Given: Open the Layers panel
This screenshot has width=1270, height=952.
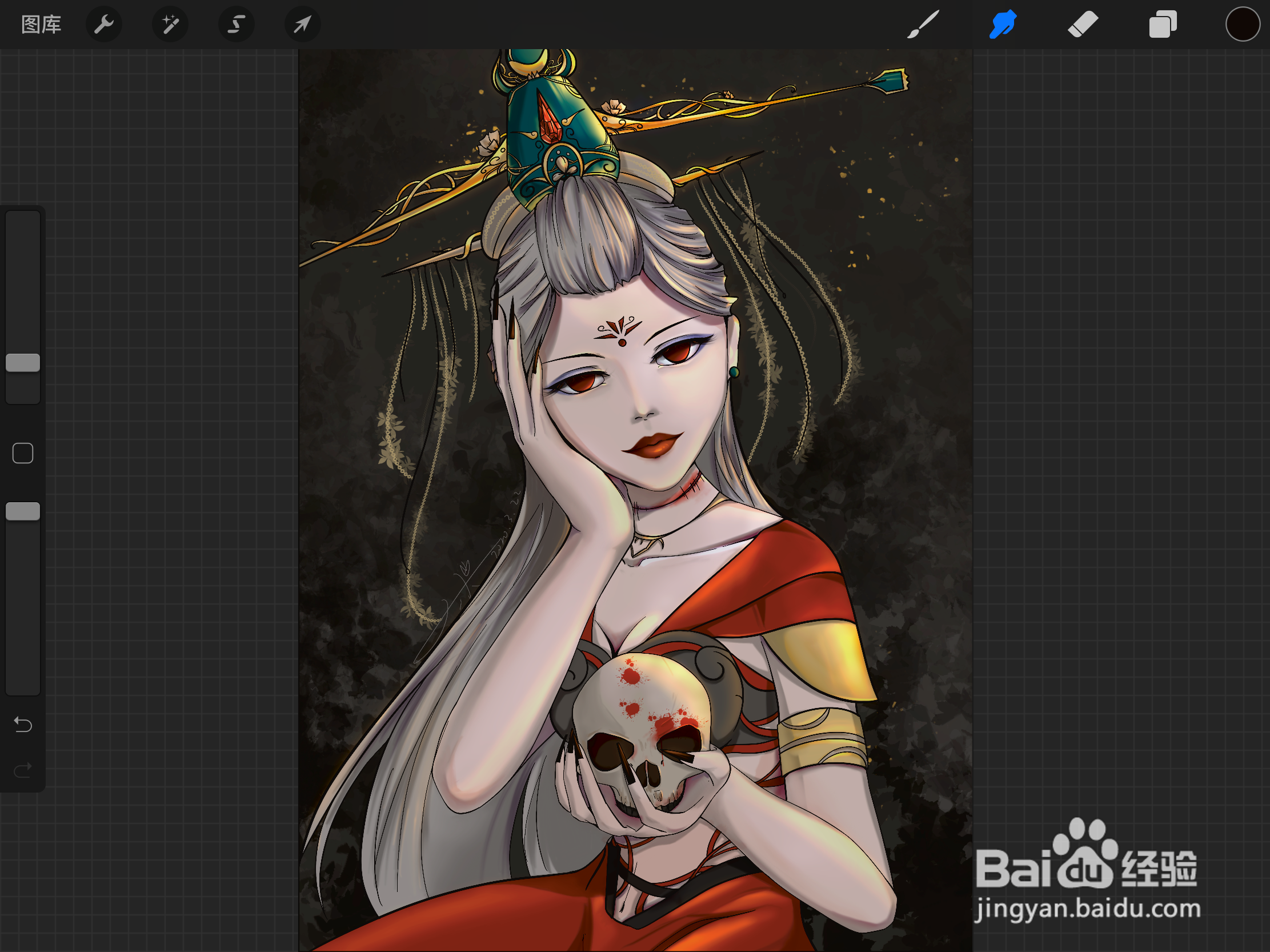Looking at the screenshot, I should (1163, 25).
